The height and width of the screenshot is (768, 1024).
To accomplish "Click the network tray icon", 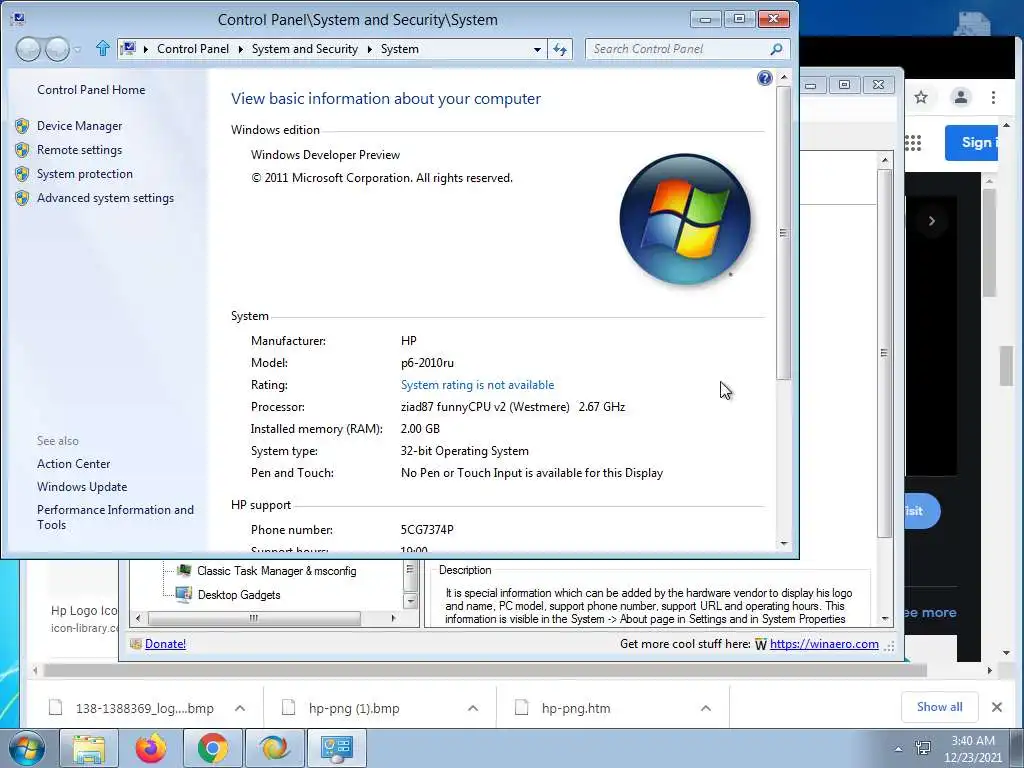I will coord(923,748).
